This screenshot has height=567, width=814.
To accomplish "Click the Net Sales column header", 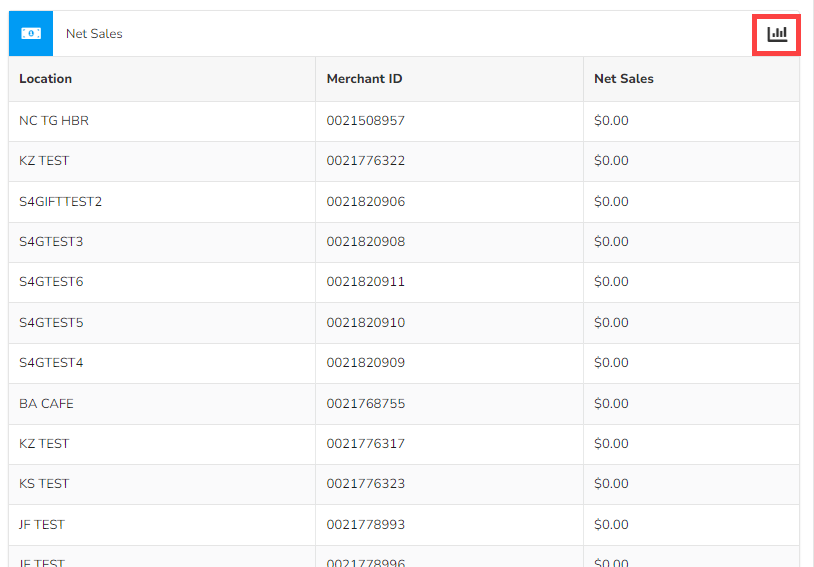I will point(623,79).
